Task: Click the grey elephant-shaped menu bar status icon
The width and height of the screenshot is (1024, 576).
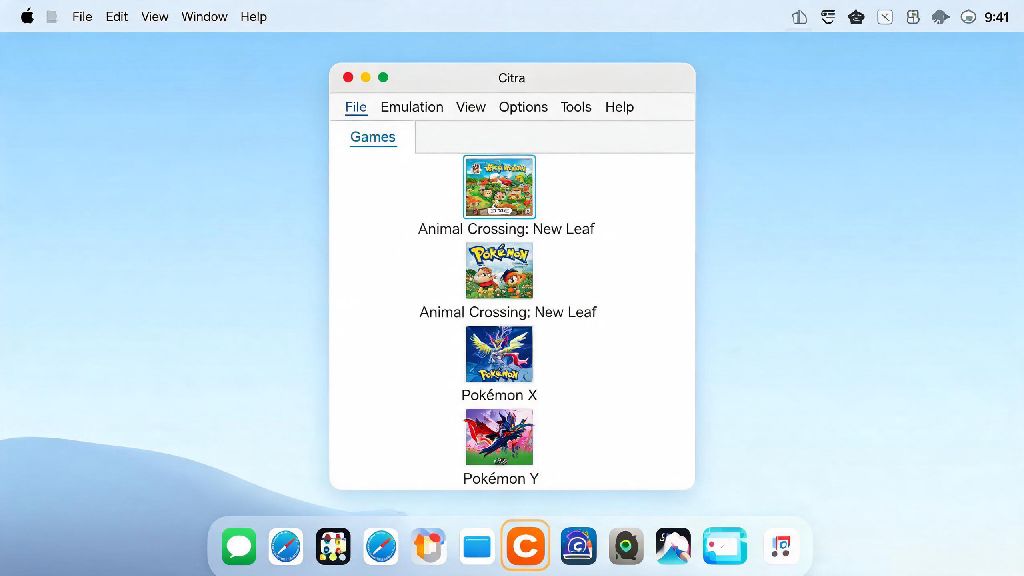Action: tap(940, 17)
